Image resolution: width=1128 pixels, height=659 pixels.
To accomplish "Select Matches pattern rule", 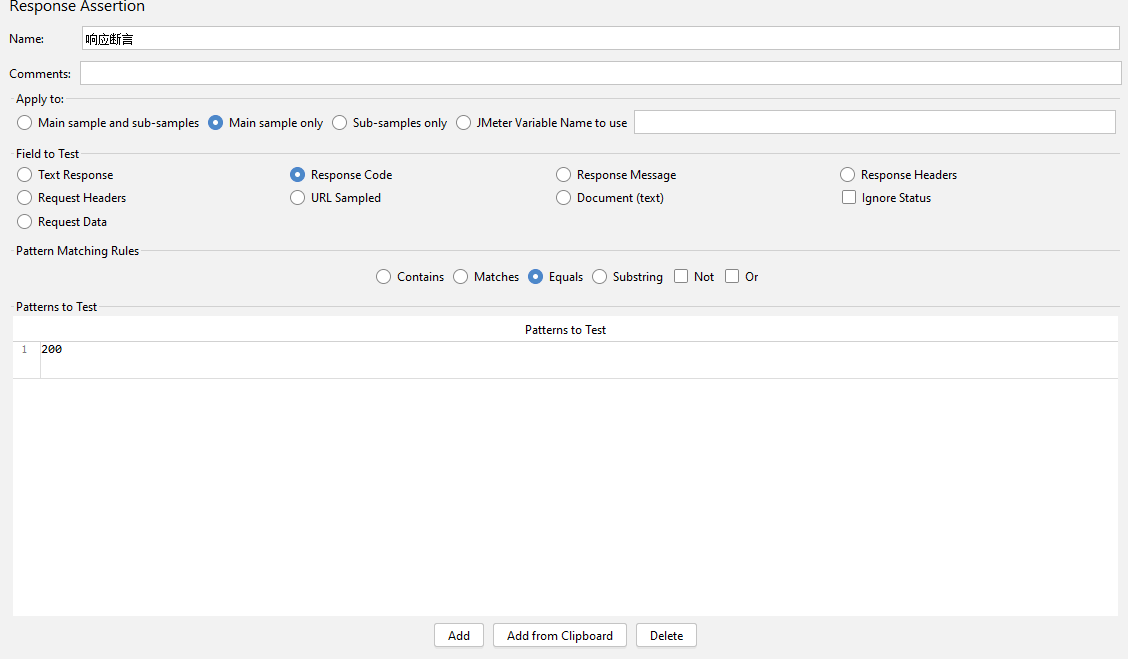I will [x=460, y=277].
